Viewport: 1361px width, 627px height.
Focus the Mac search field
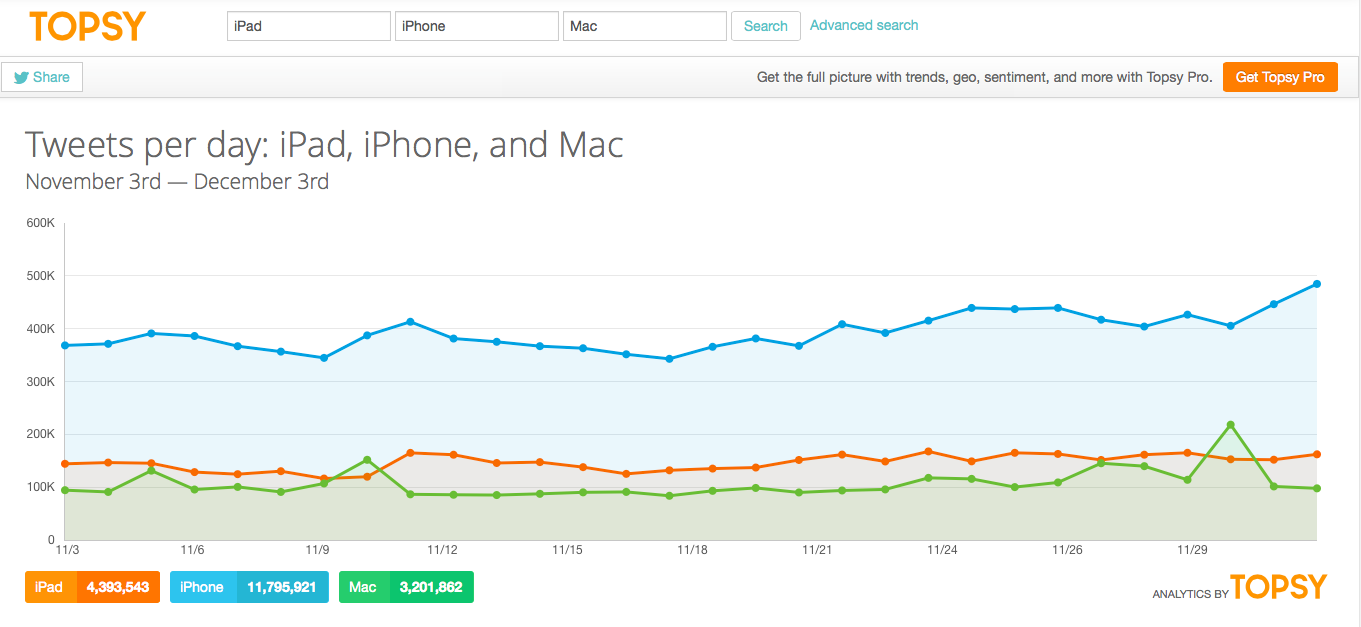[x=644, y=26]
